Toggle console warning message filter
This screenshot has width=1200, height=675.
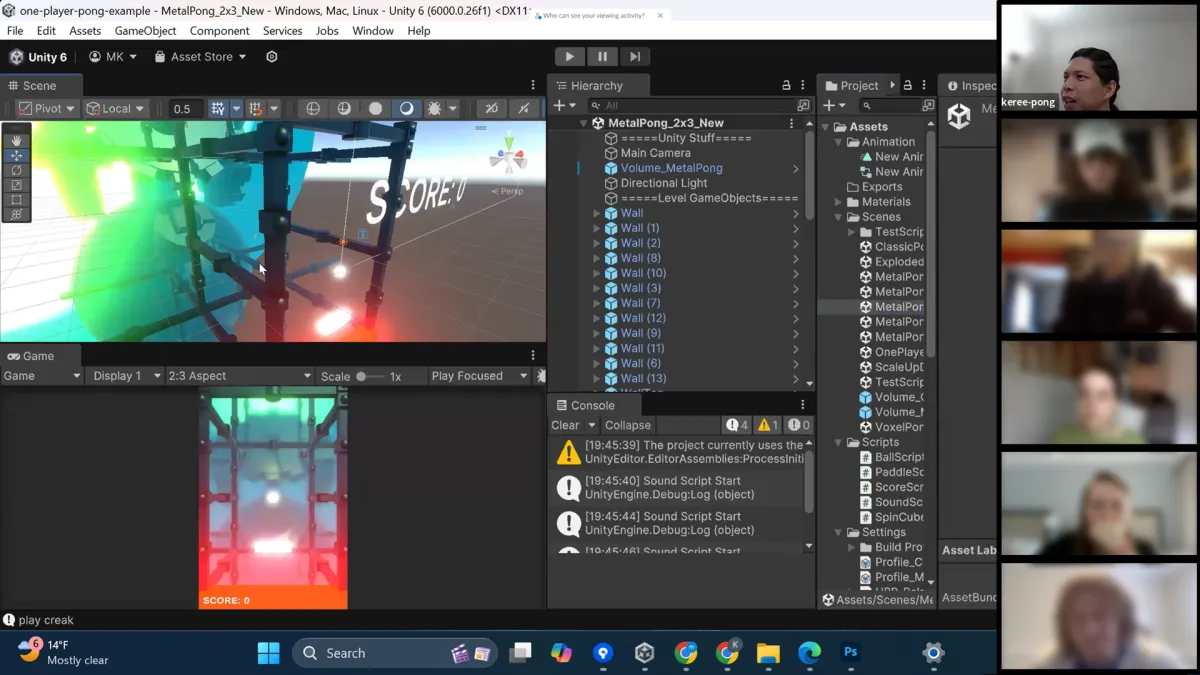pyautogui.click(x=767, y=425)
